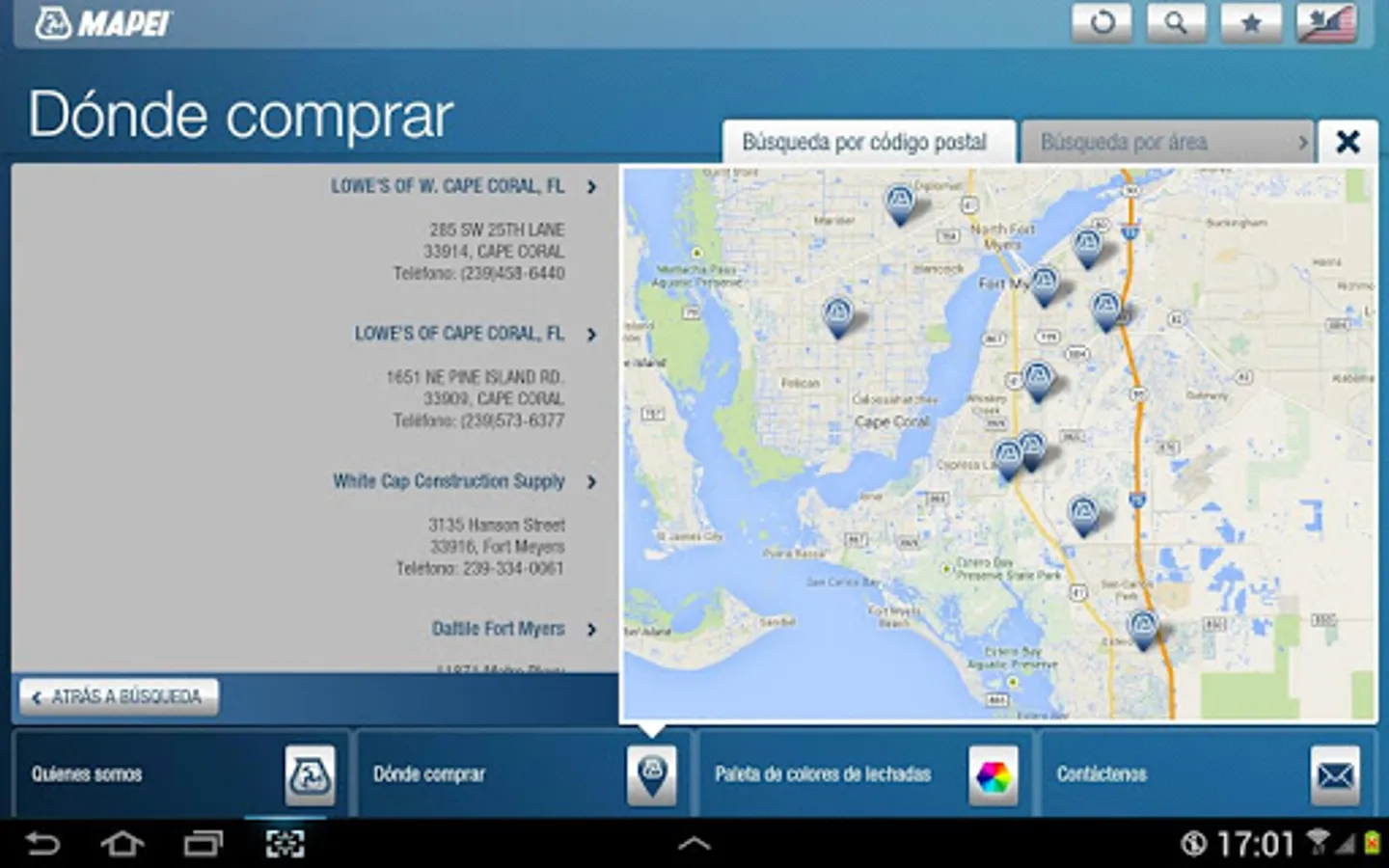This screenshot has width=1389, height=868.
Task: Tap the Mapei logo icon in Quiénes somos
Action: [310, 775]
